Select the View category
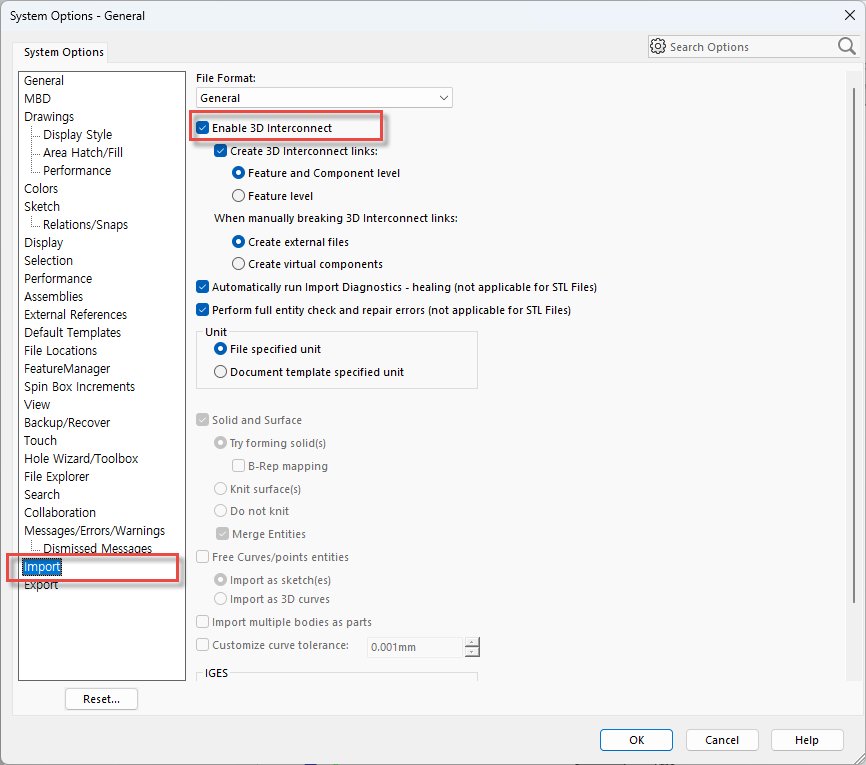This screenshot has height=765, width=866. click(x=37, y=404)
